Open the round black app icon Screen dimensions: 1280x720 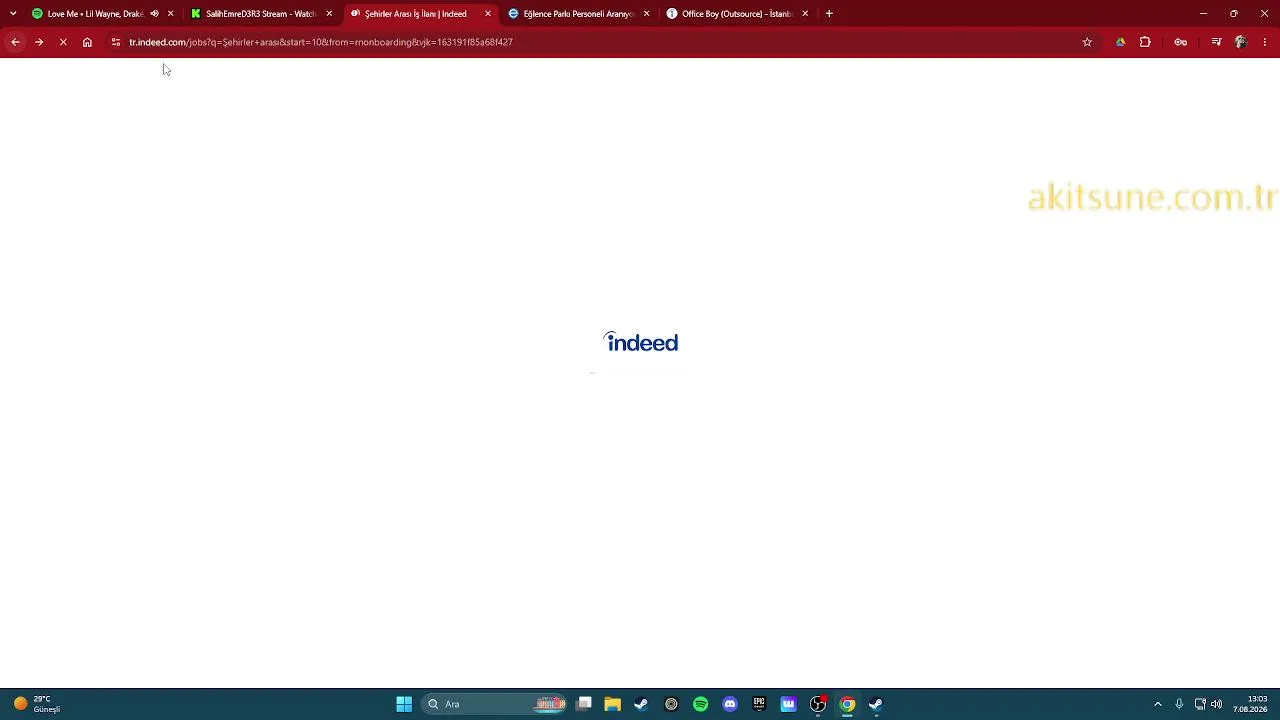[x=671, y=704]
